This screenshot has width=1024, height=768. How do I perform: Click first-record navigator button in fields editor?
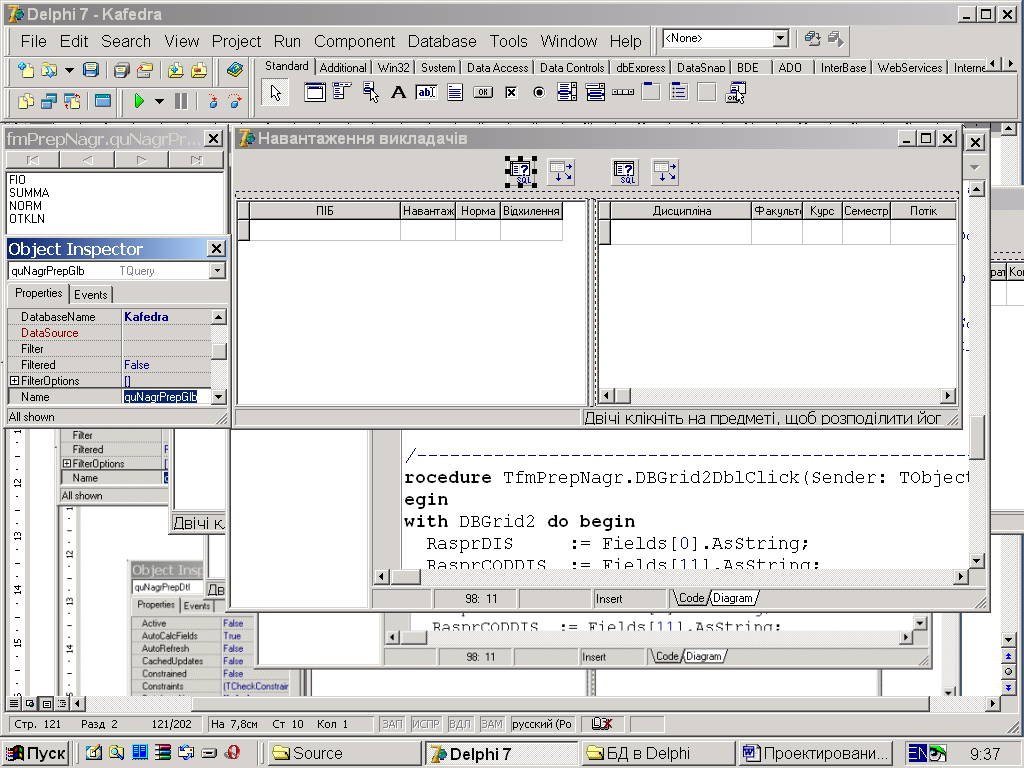(x=33, y=159)
